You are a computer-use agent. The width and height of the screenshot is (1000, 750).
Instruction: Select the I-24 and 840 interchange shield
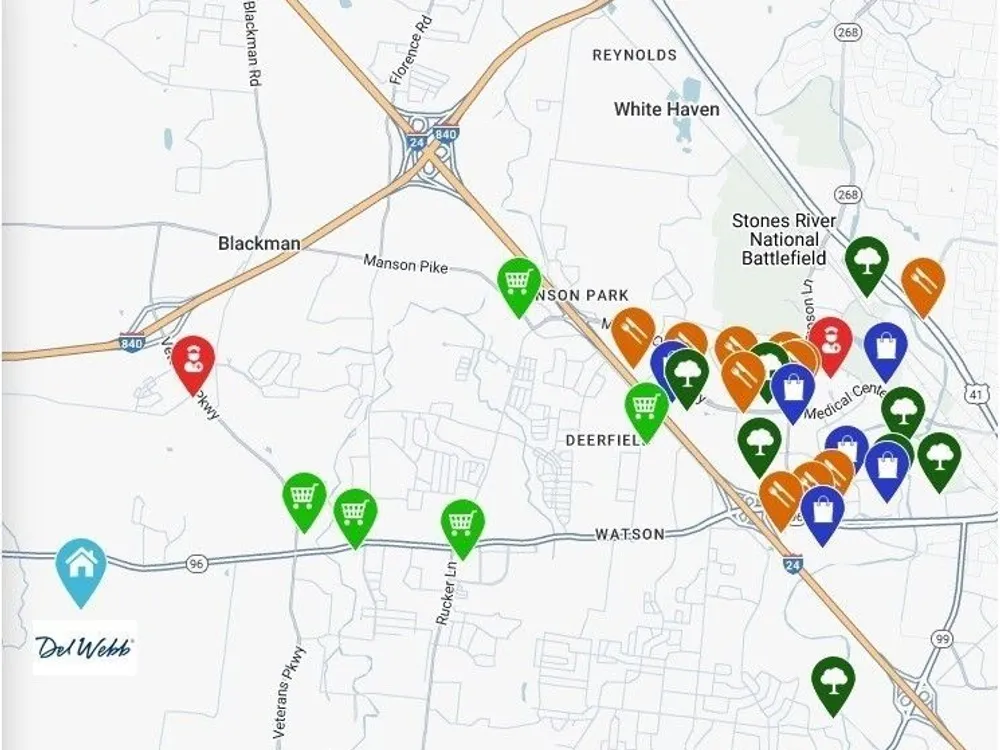coord(432,137)
